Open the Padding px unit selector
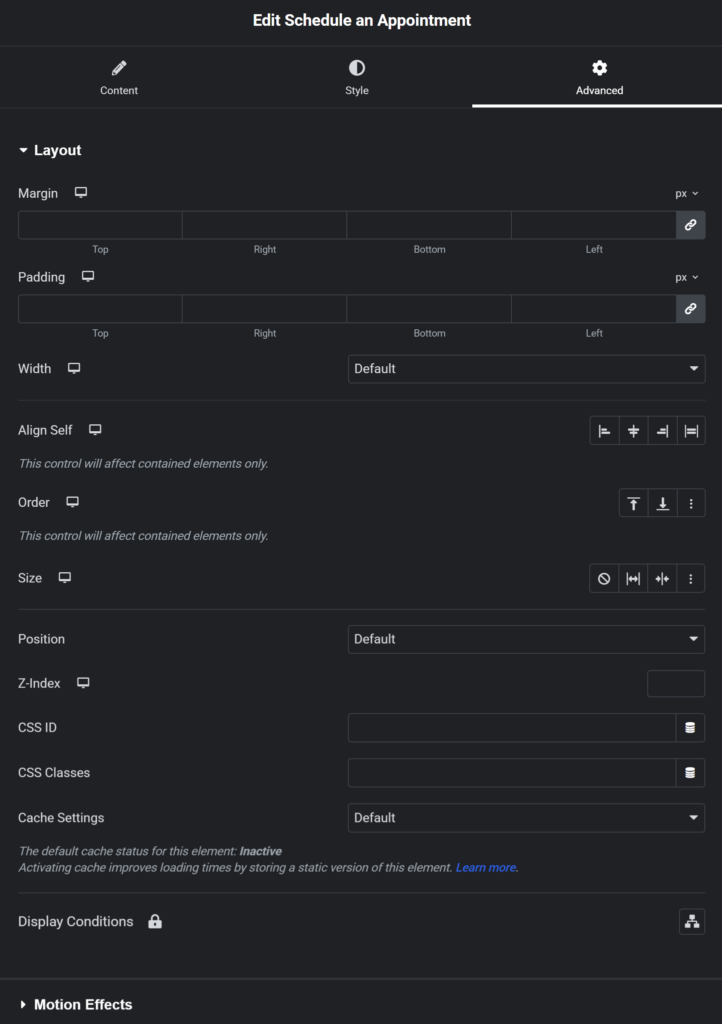The height and width of the screenshot is (1024, 722). pyautogui.click(x=687, y=277)
